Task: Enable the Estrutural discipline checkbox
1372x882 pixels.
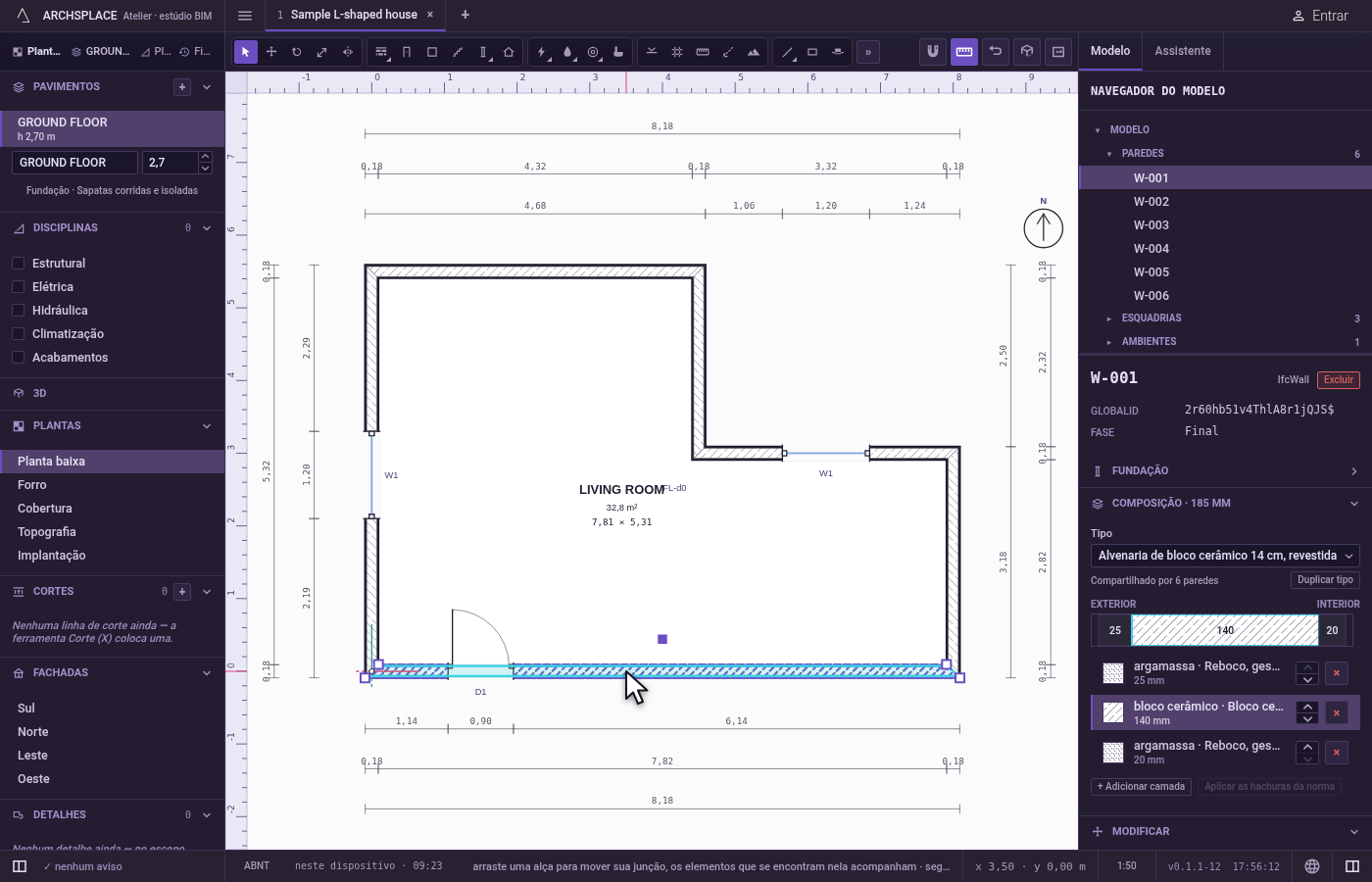Action: pyautogui.click(x=18, y=264)
